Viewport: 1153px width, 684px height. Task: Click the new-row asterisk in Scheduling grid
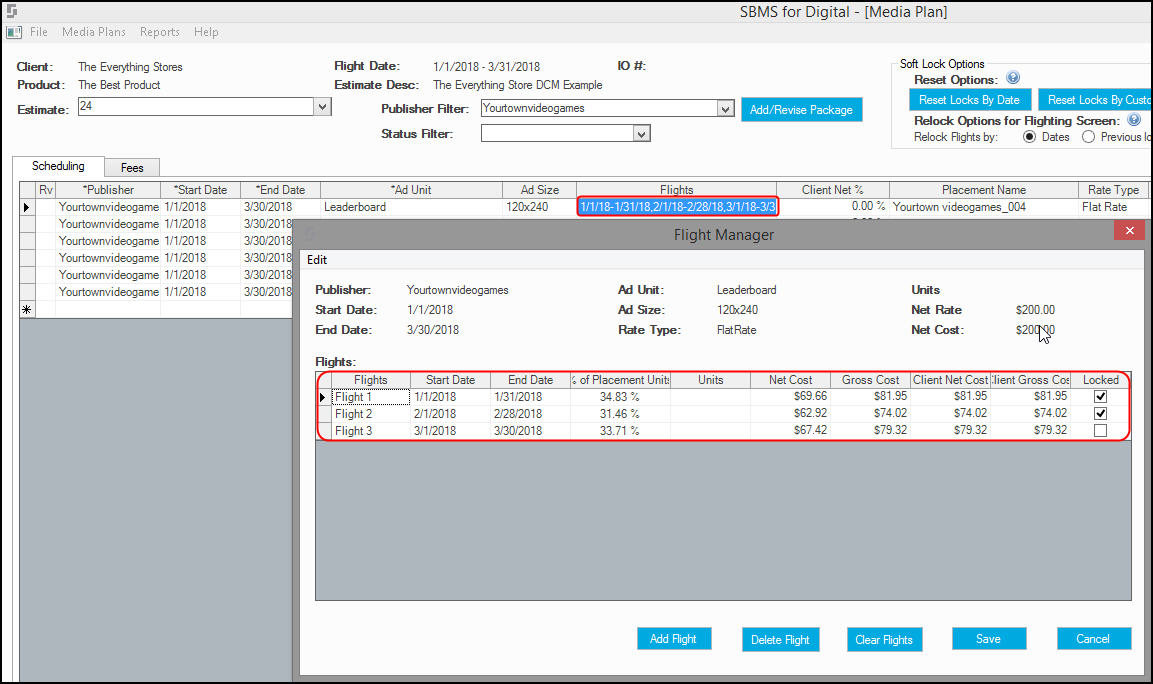point(26,310)
